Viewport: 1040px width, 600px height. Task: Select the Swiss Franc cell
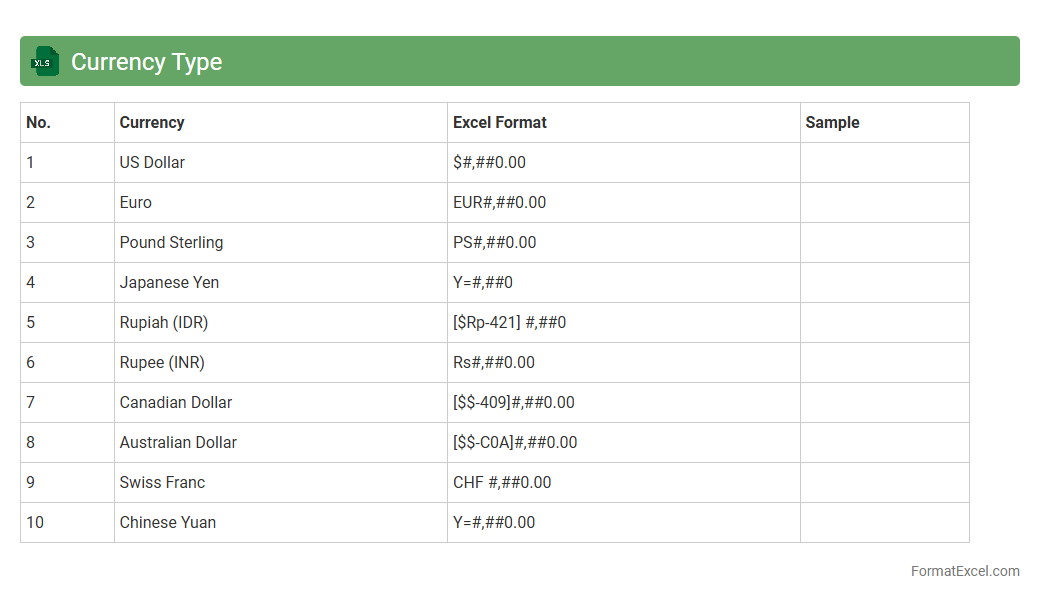point(162,482)
